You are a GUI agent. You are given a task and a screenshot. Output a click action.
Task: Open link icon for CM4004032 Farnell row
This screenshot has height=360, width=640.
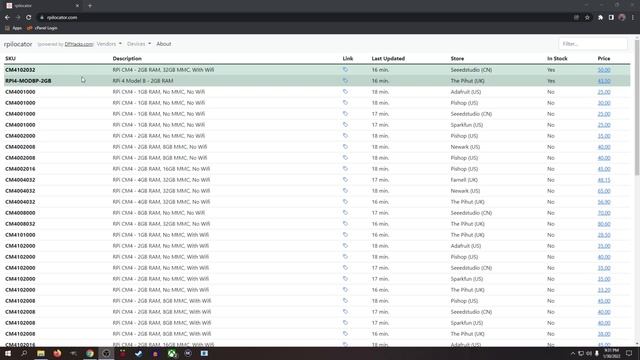click(345, 180)
